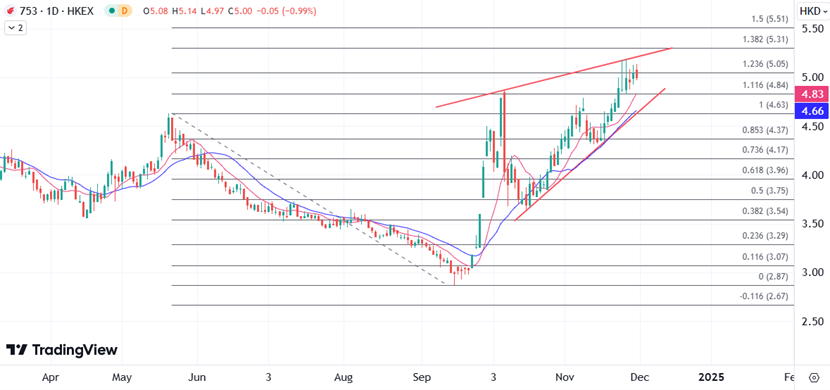Click the 2025 label on time axis

coord(711,377)
